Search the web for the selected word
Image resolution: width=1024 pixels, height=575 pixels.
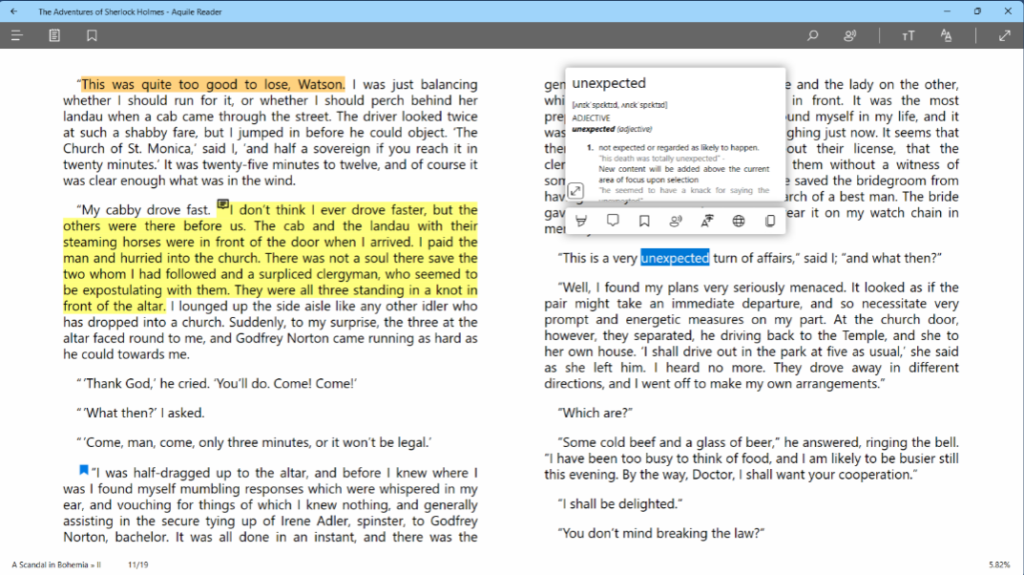[x=739, y=221]
